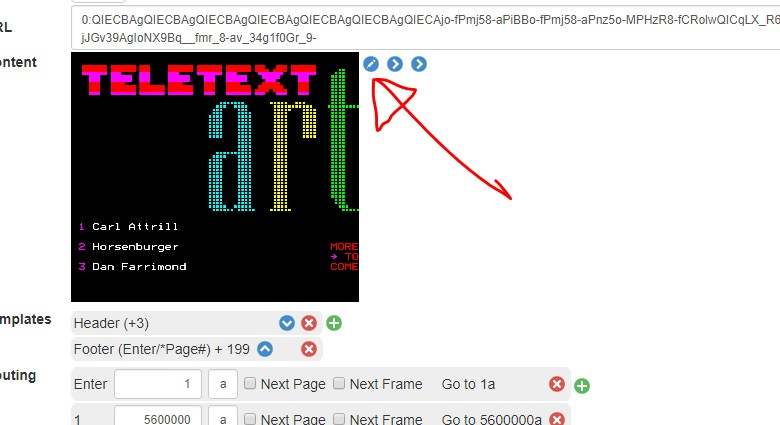This screenshot has height=425, width=780.
Task: Click the 5600000 page number field
Action: 158,417
